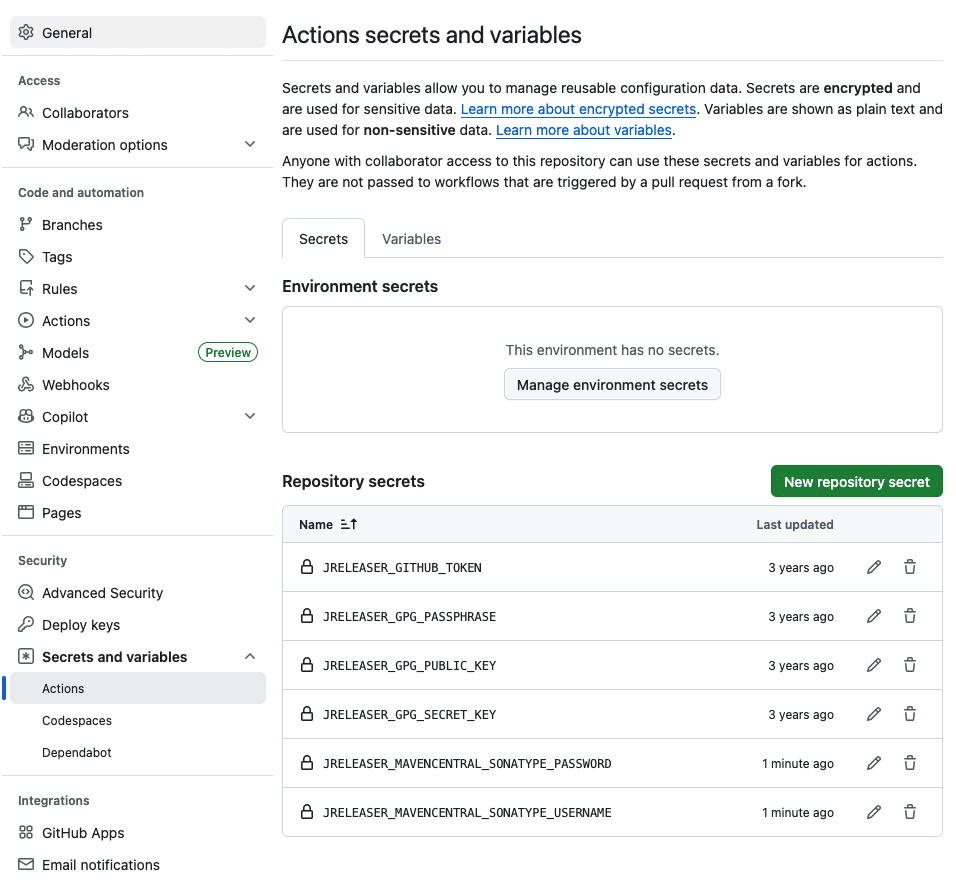
Task: Open Webhooks settings in sidebar
Action: 75,385
